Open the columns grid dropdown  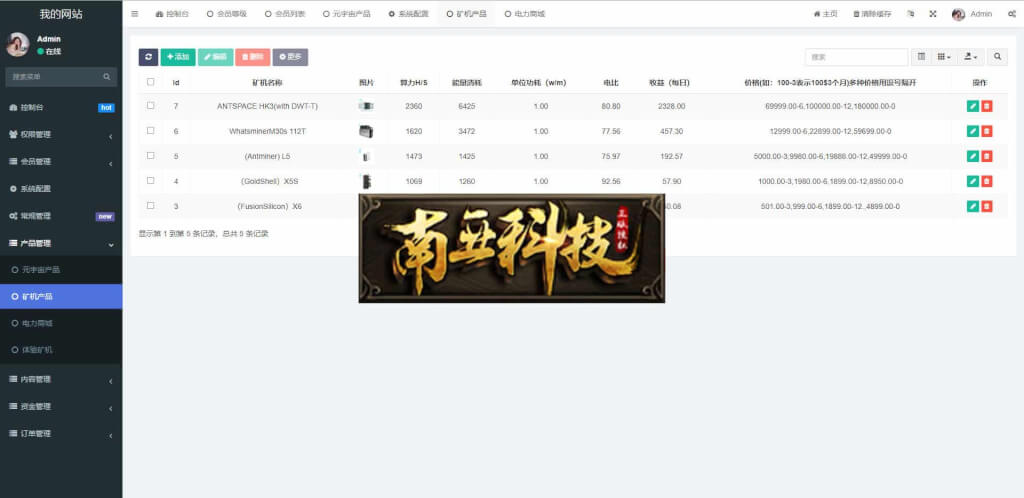click(944, 57)
